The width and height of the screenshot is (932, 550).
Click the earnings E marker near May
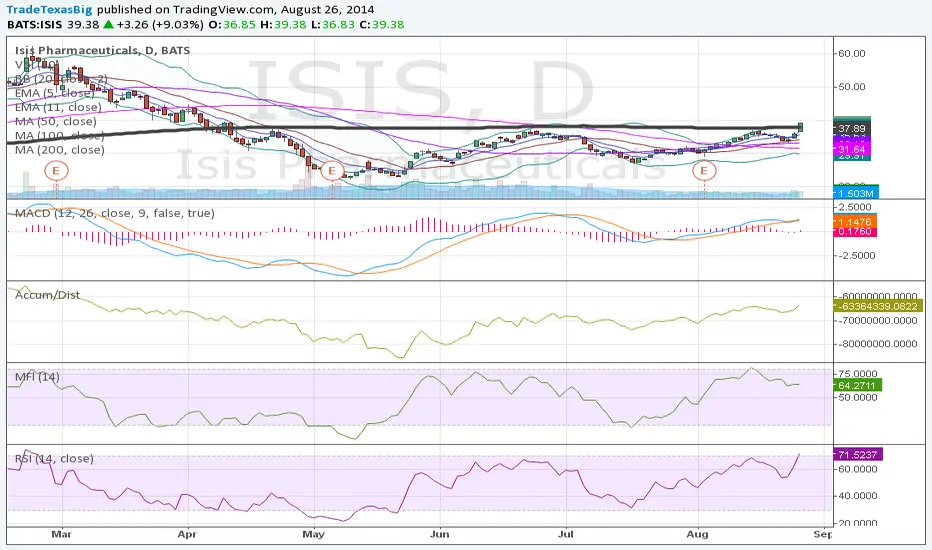[x=332, y=171]
